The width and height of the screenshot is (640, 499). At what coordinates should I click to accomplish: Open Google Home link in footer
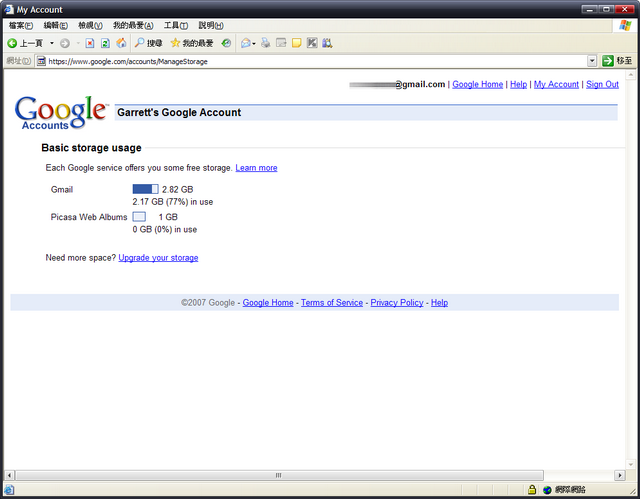pos(268,303)
